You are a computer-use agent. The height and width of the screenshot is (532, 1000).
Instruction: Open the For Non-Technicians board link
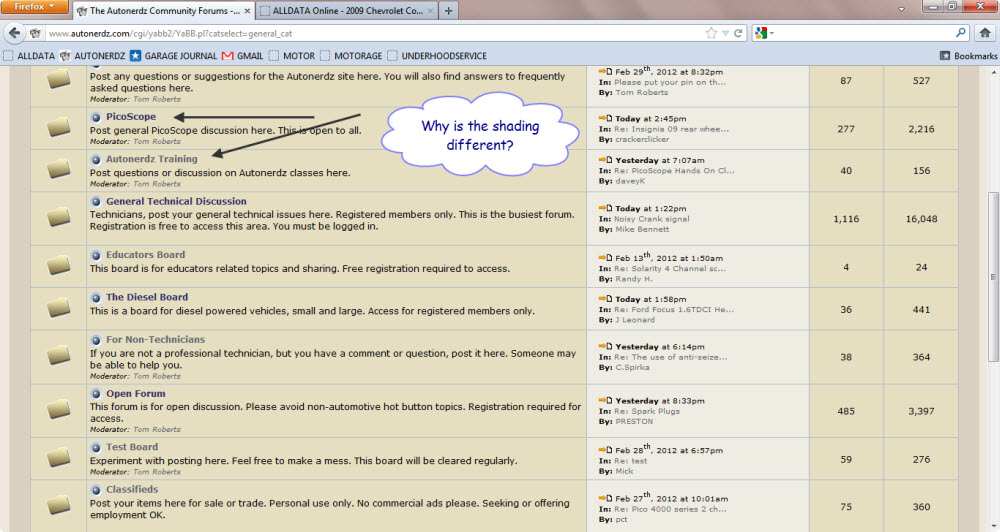(156, 339)
